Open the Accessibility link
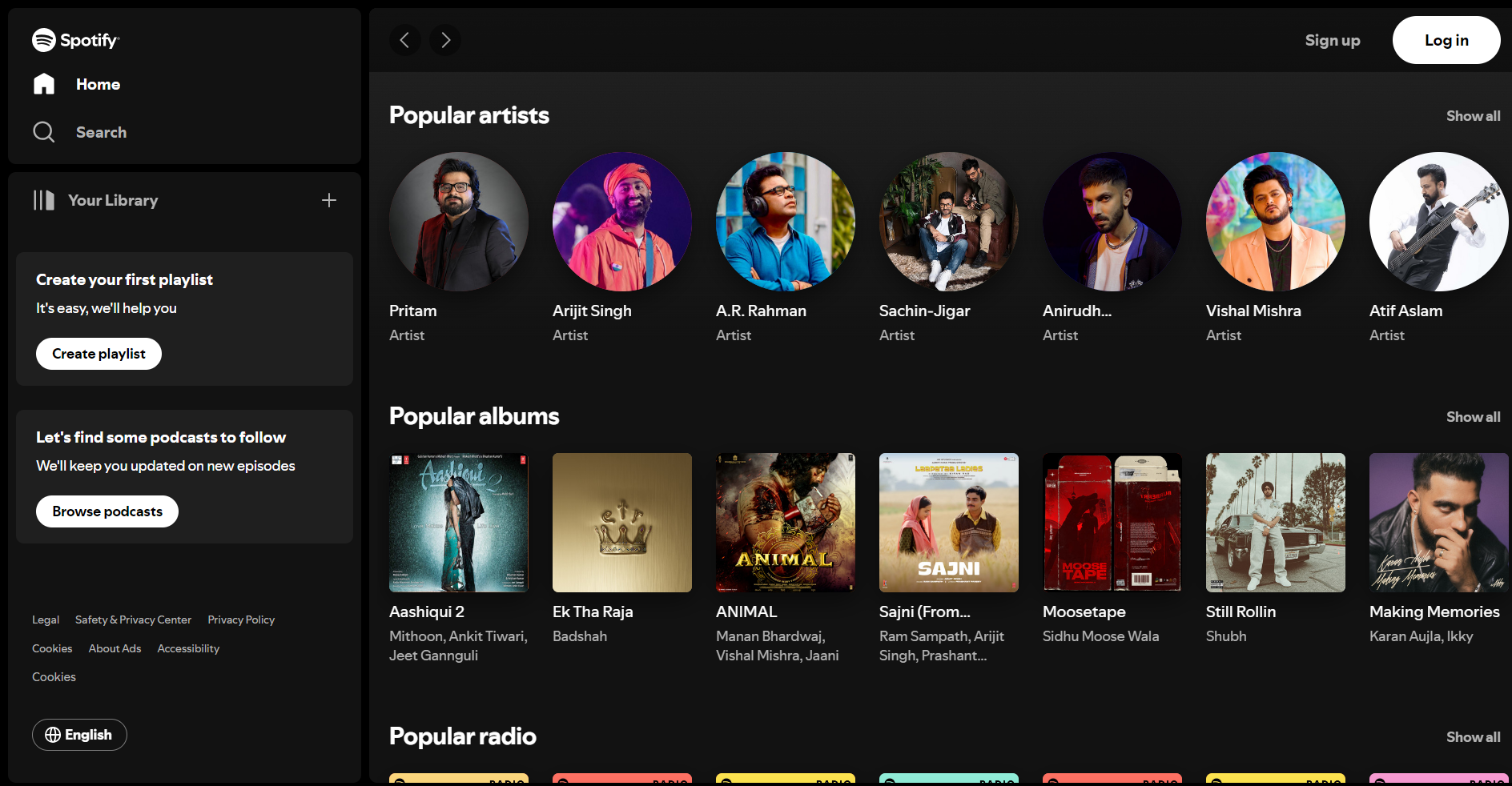The width and height of the screenshot is (1512, 786). point(188,648)
